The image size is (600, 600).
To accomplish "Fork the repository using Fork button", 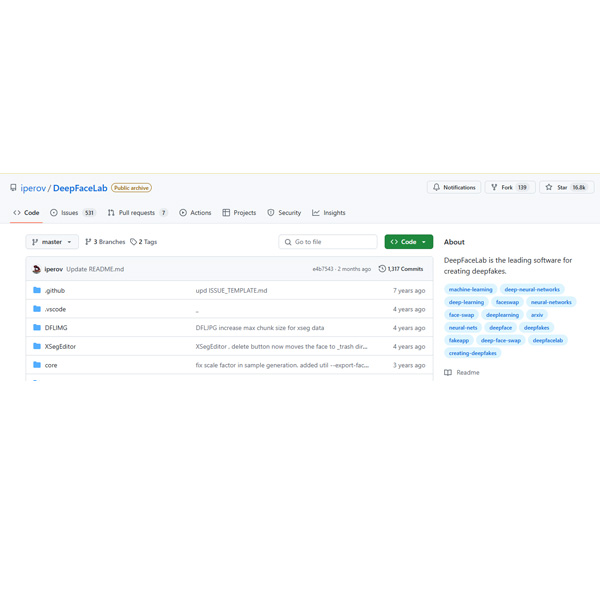I will pyautogui.click(x=509, y=187).
